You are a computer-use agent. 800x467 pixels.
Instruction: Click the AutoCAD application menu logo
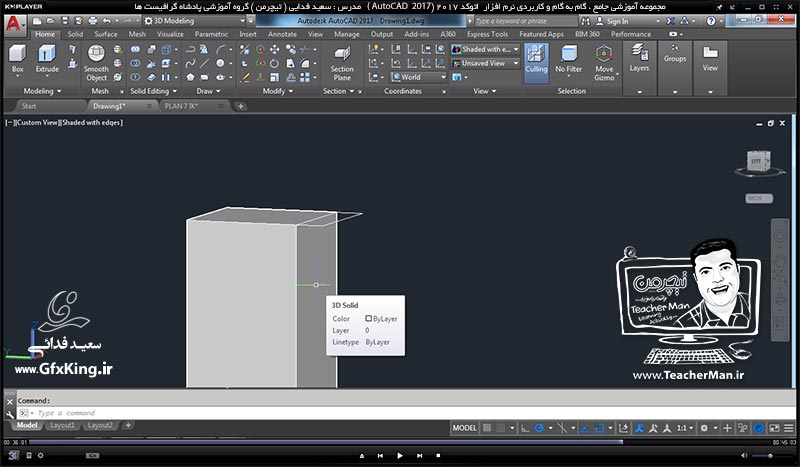(14, 23)
